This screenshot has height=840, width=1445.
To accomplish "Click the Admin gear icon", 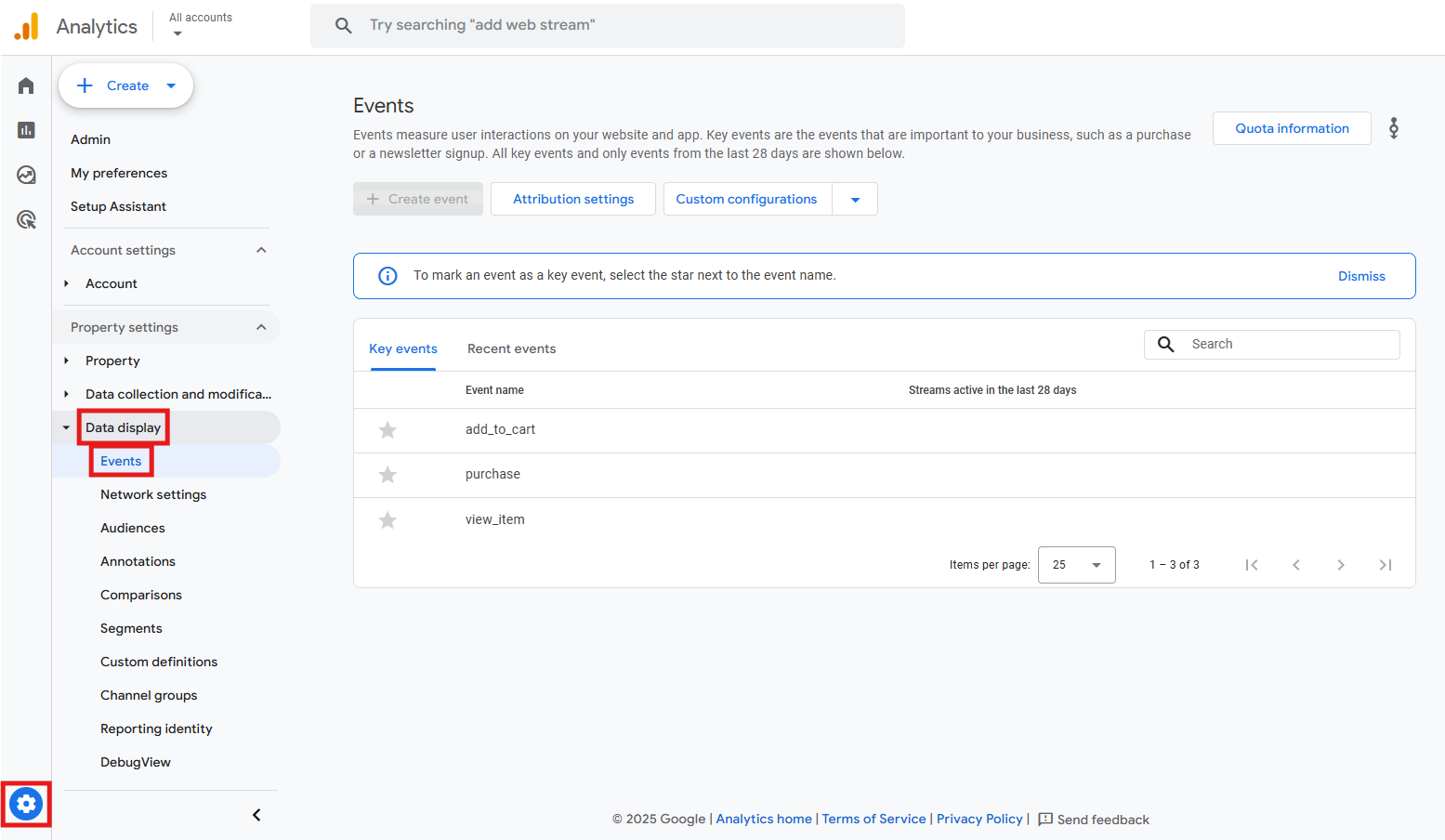I will 26,804.
